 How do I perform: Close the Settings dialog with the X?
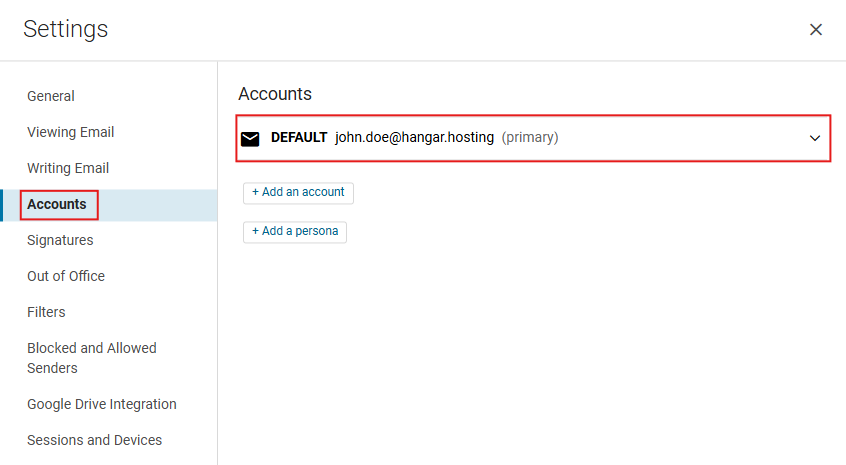[x=816, y=29]
